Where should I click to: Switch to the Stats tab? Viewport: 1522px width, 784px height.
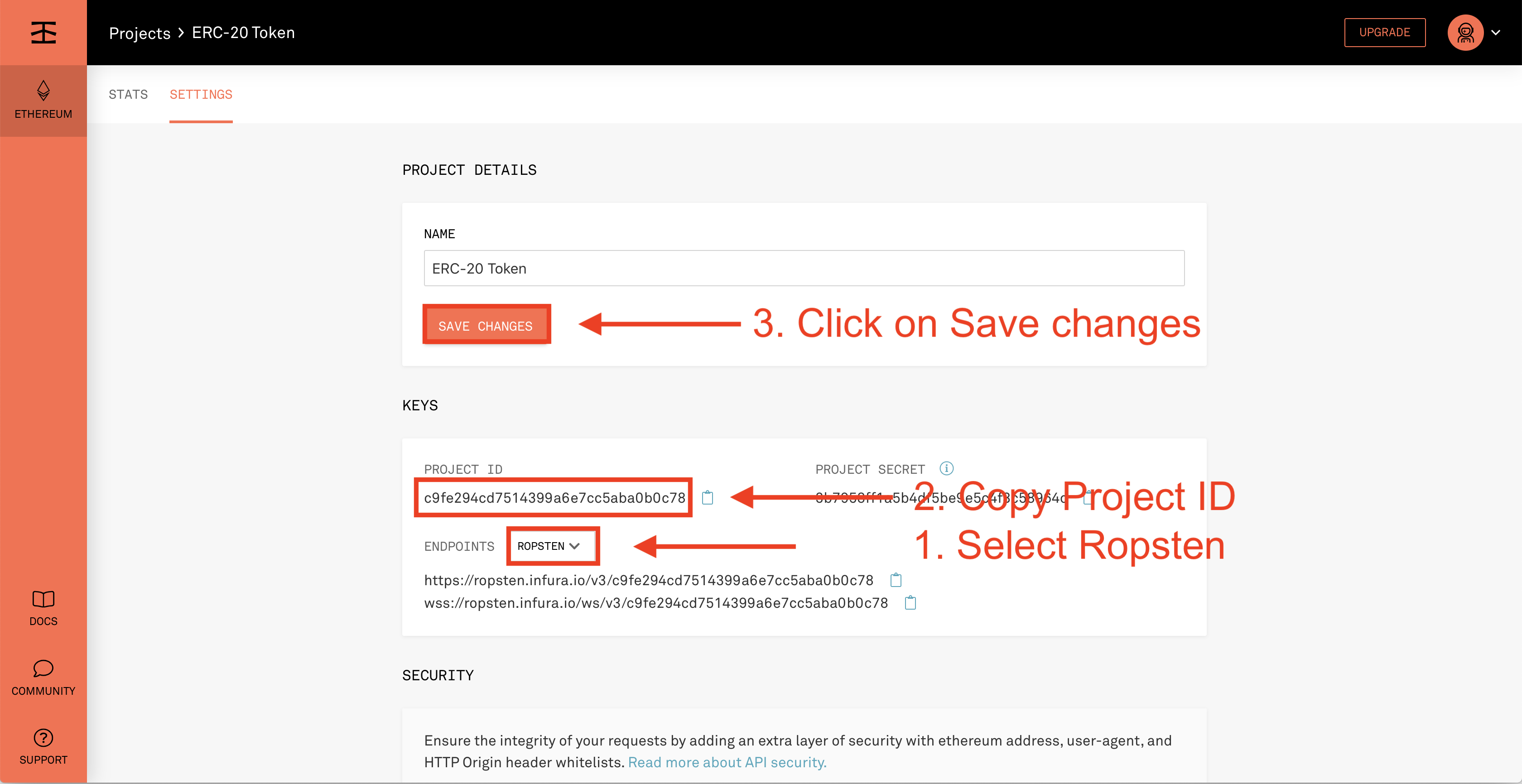pyautogui.click(x=128, y=95)
